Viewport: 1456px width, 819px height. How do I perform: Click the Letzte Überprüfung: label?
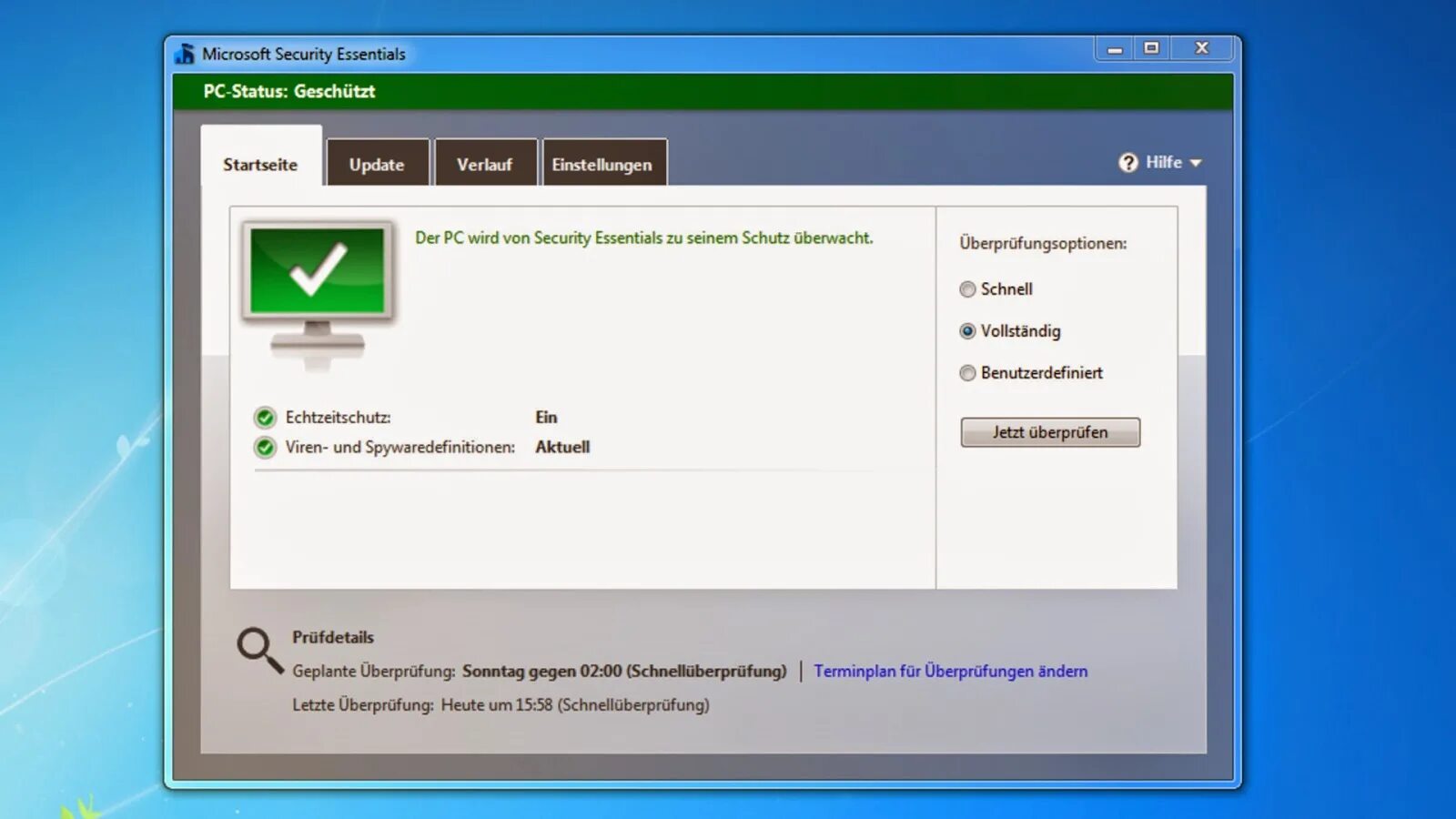(363, 705)
